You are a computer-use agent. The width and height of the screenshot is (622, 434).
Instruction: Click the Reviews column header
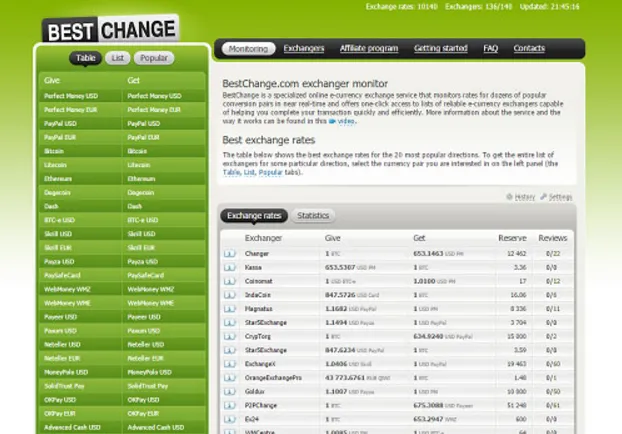[x=553, y=238]
